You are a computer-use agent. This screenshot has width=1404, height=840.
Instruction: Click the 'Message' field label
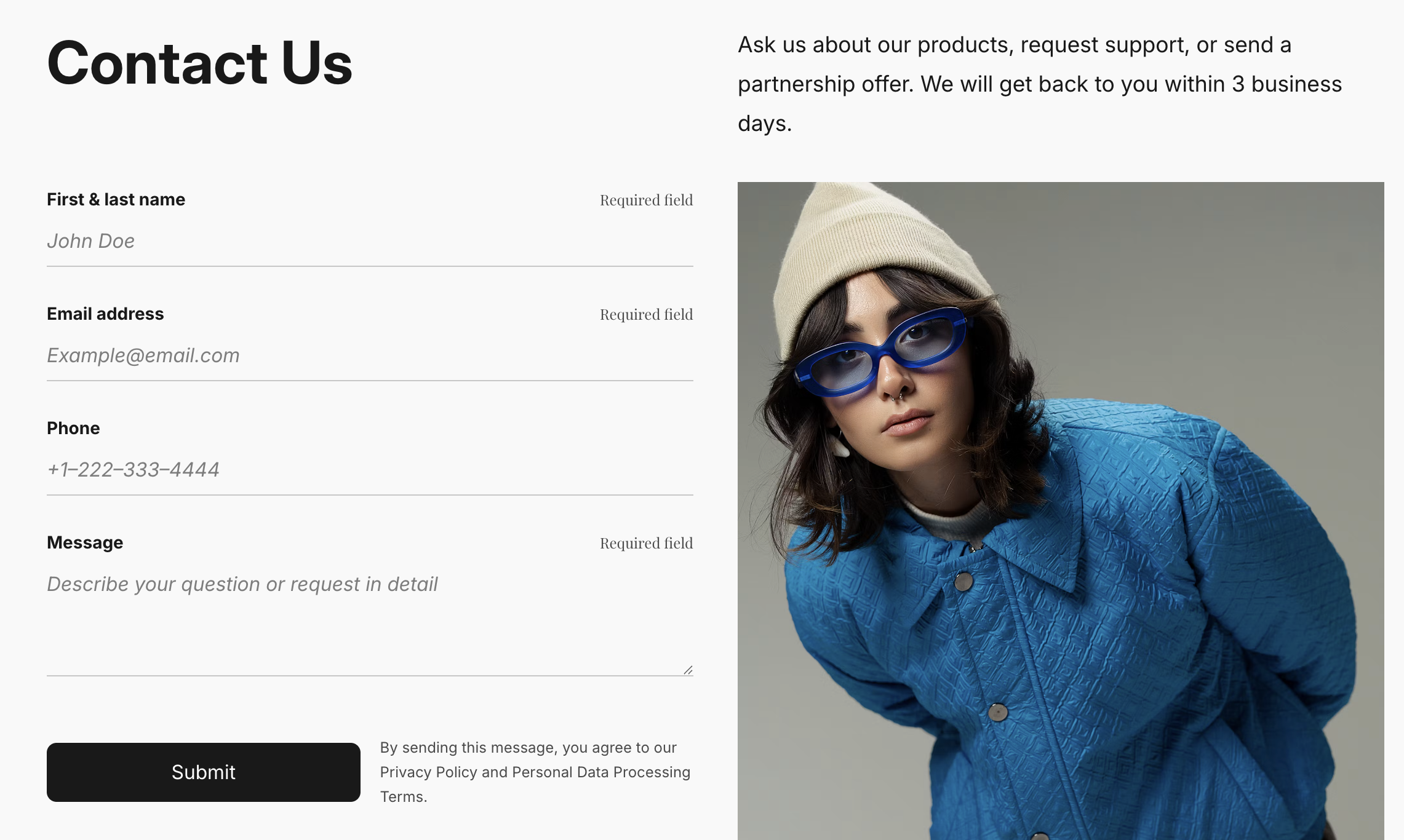[85, 542]
